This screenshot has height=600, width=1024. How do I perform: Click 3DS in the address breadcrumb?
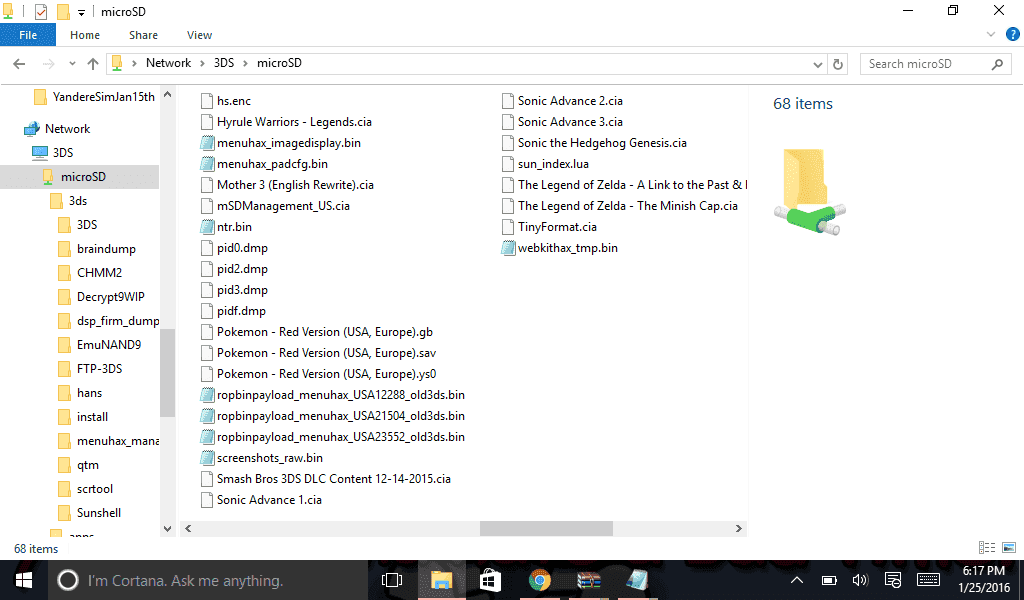point(224,63)
